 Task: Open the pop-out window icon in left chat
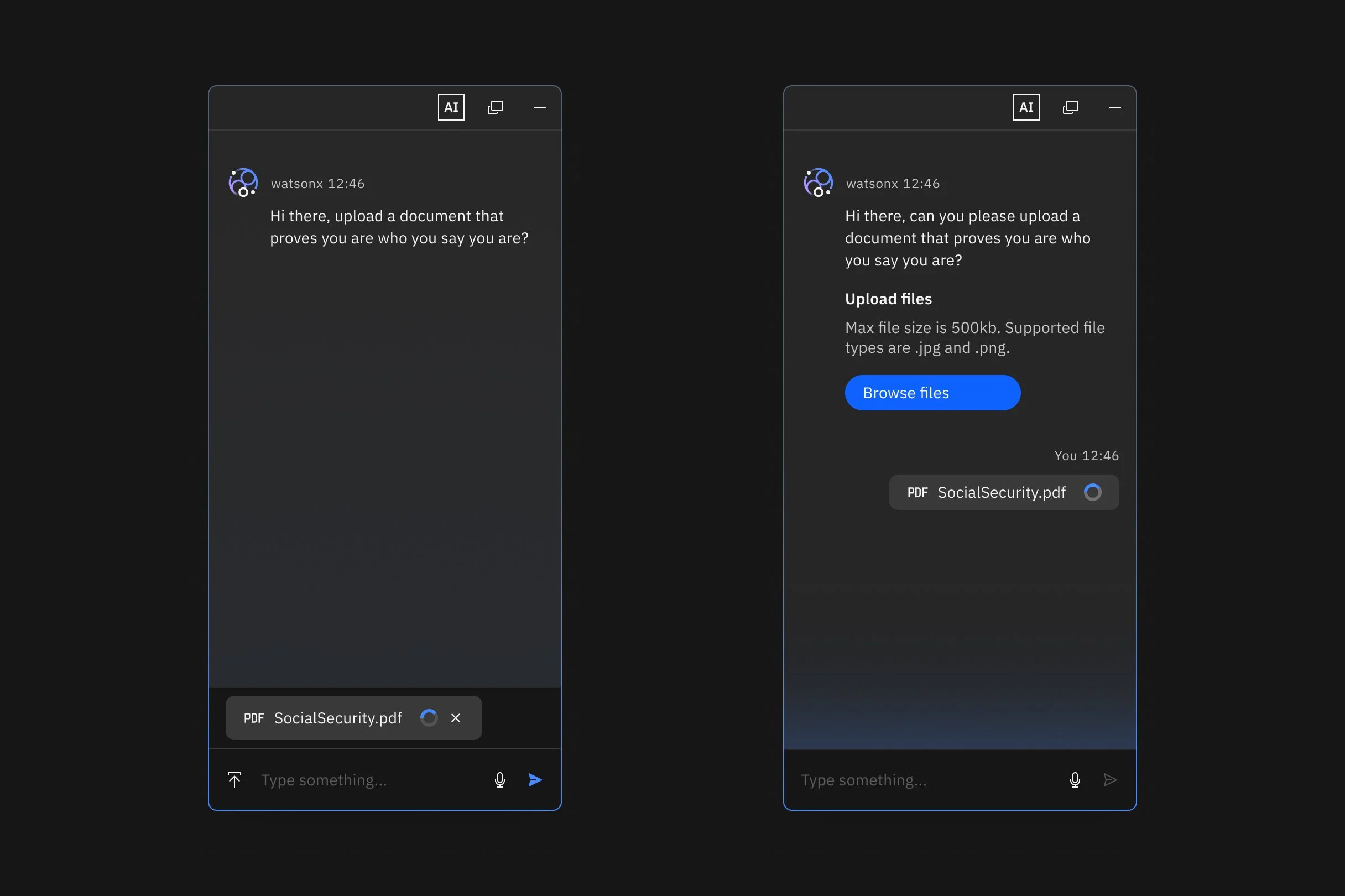tap(495, 107)
